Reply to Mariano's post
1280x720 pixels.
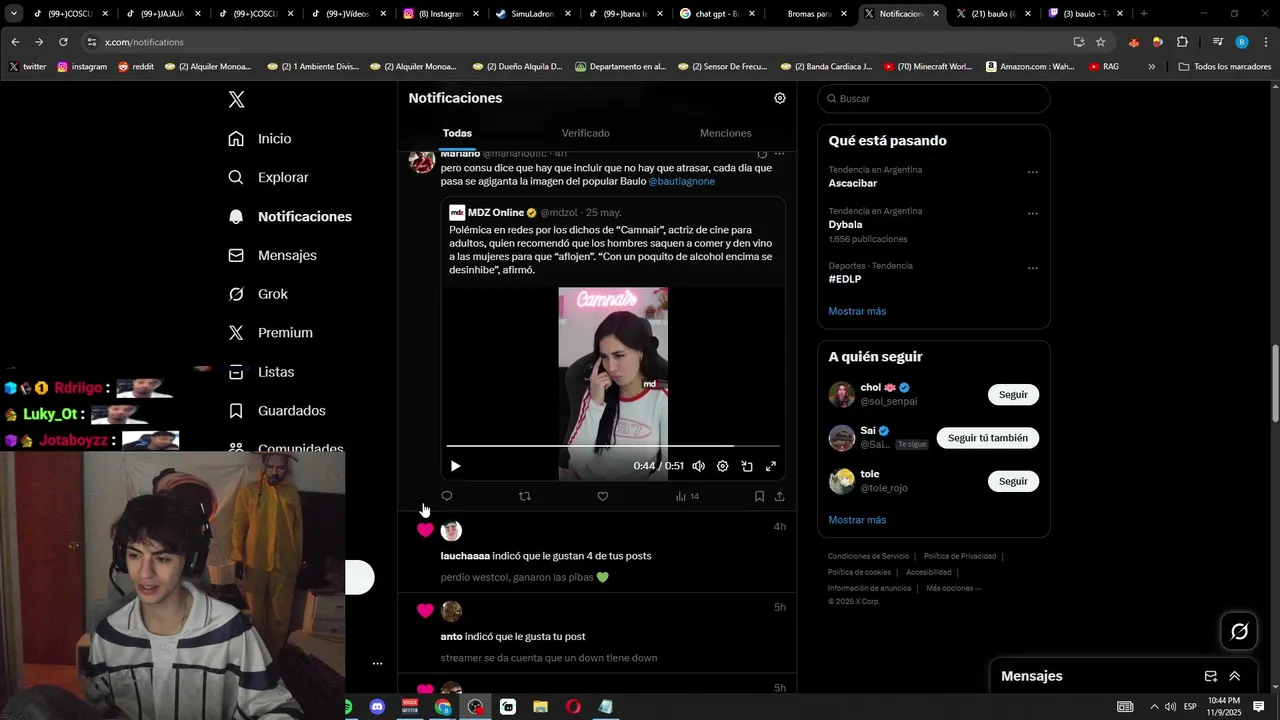point(447,496)
